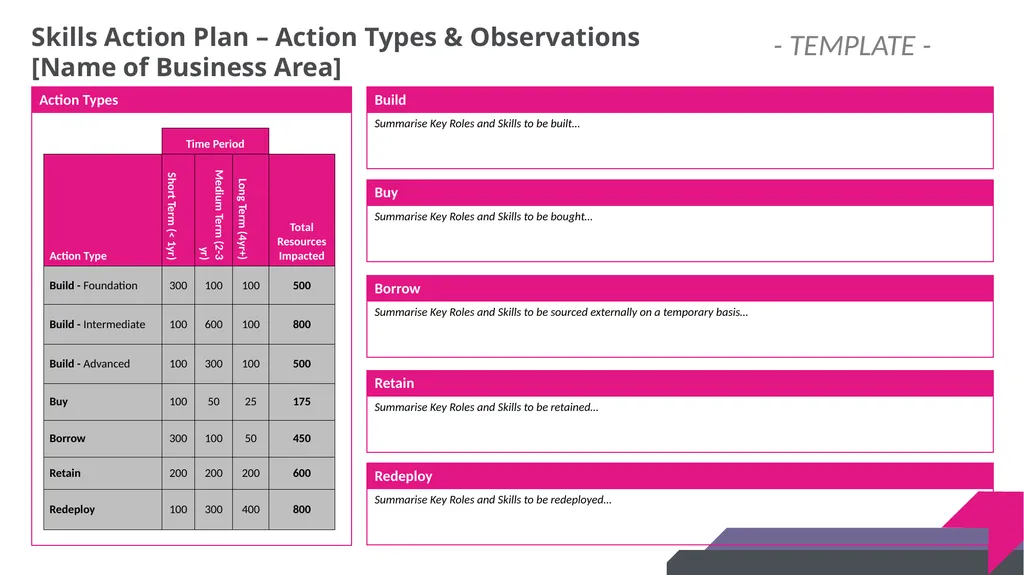1024x575 pixels.
Task: Click the Total Resources Impacted header
Action: (x=301, y=241)
